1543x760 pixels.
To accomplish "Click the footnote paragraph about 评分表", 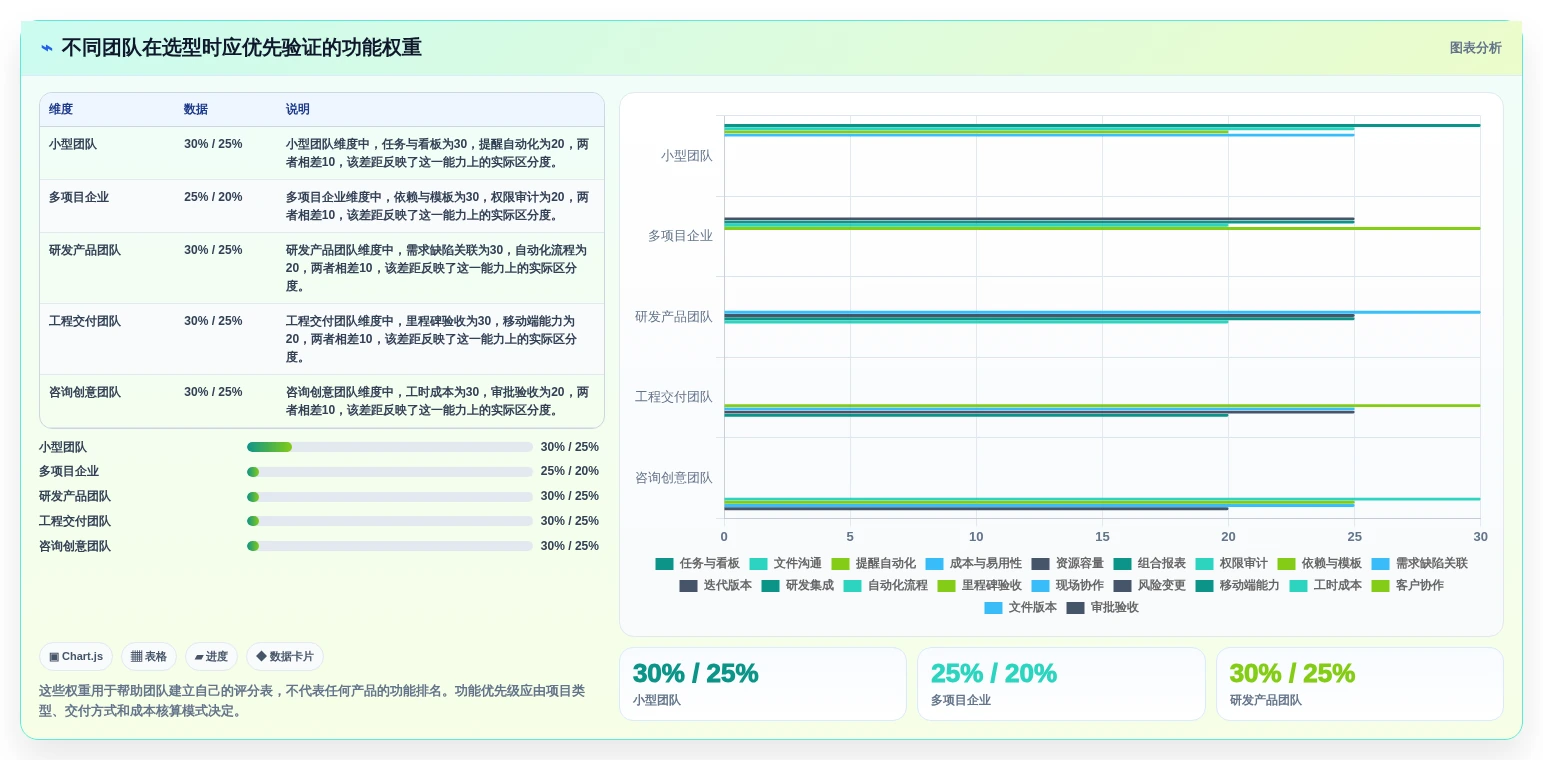I will coord(312,701).
